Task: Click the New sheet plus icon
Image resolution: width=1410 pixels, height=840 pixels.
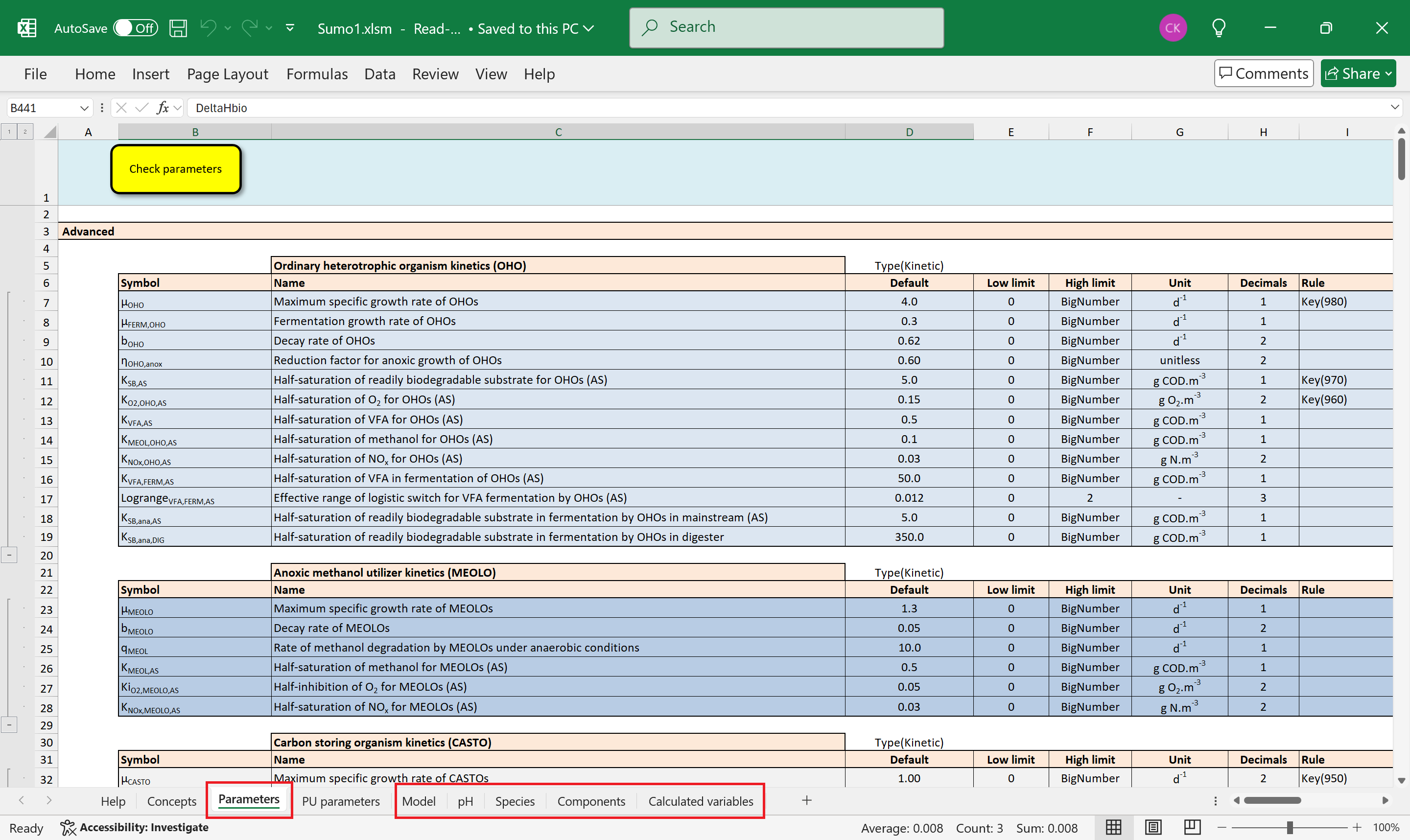Action: 807,800
